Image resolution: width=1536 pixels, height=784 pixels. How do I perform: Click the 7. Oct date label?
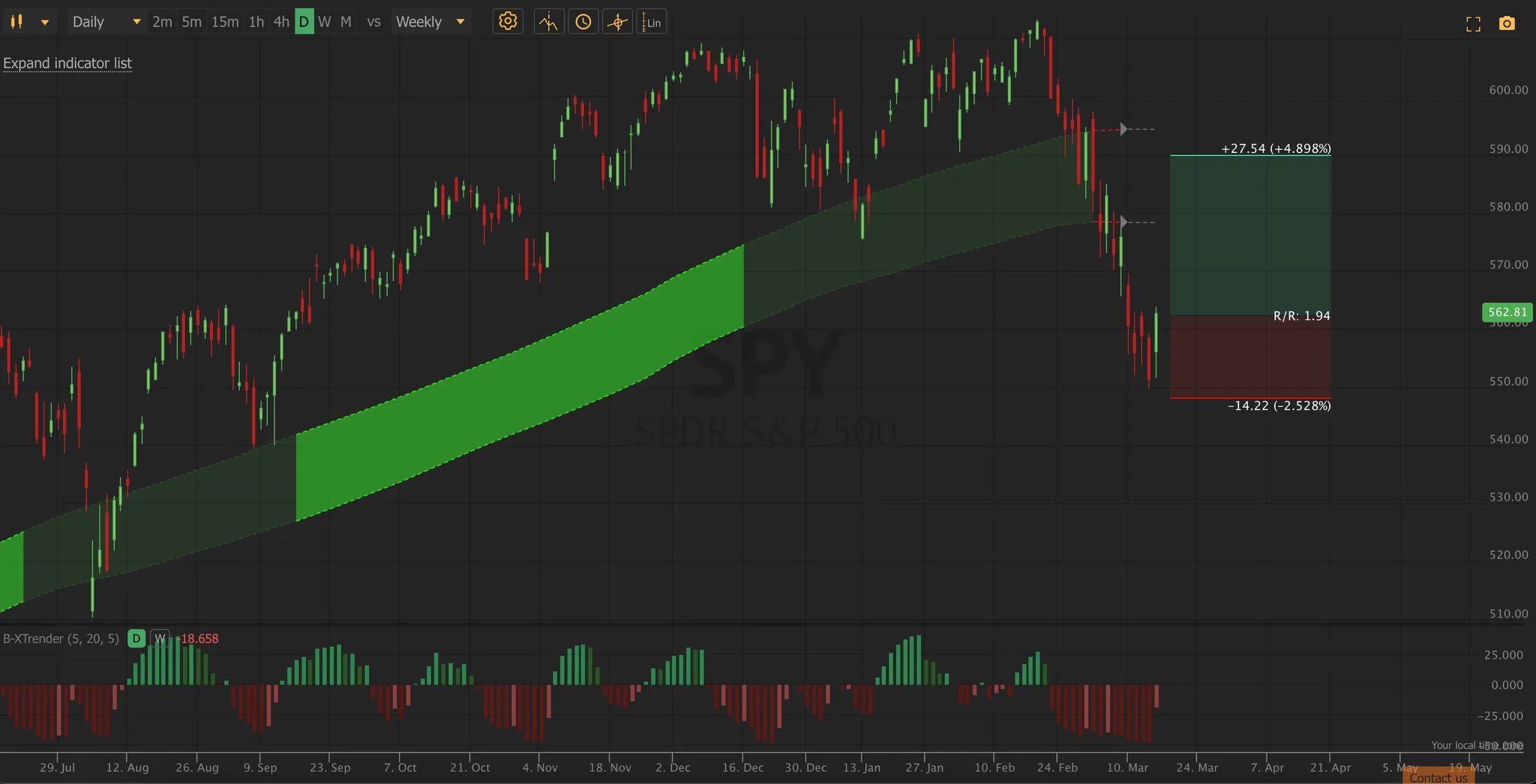[400, 768]
